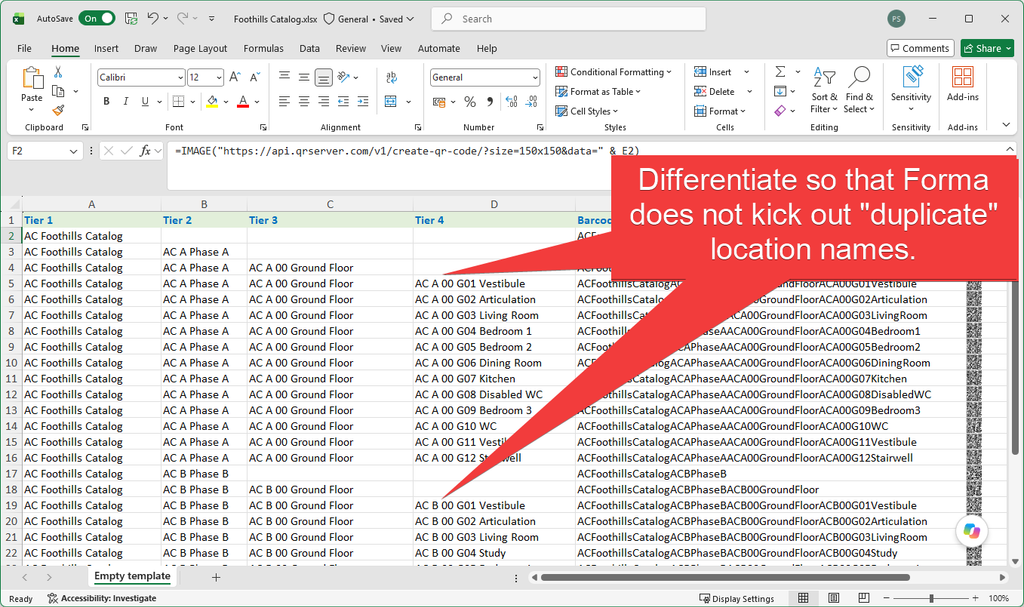
Task: Toggle Center horizontal alignment
Action: click(x=304, y=101)
